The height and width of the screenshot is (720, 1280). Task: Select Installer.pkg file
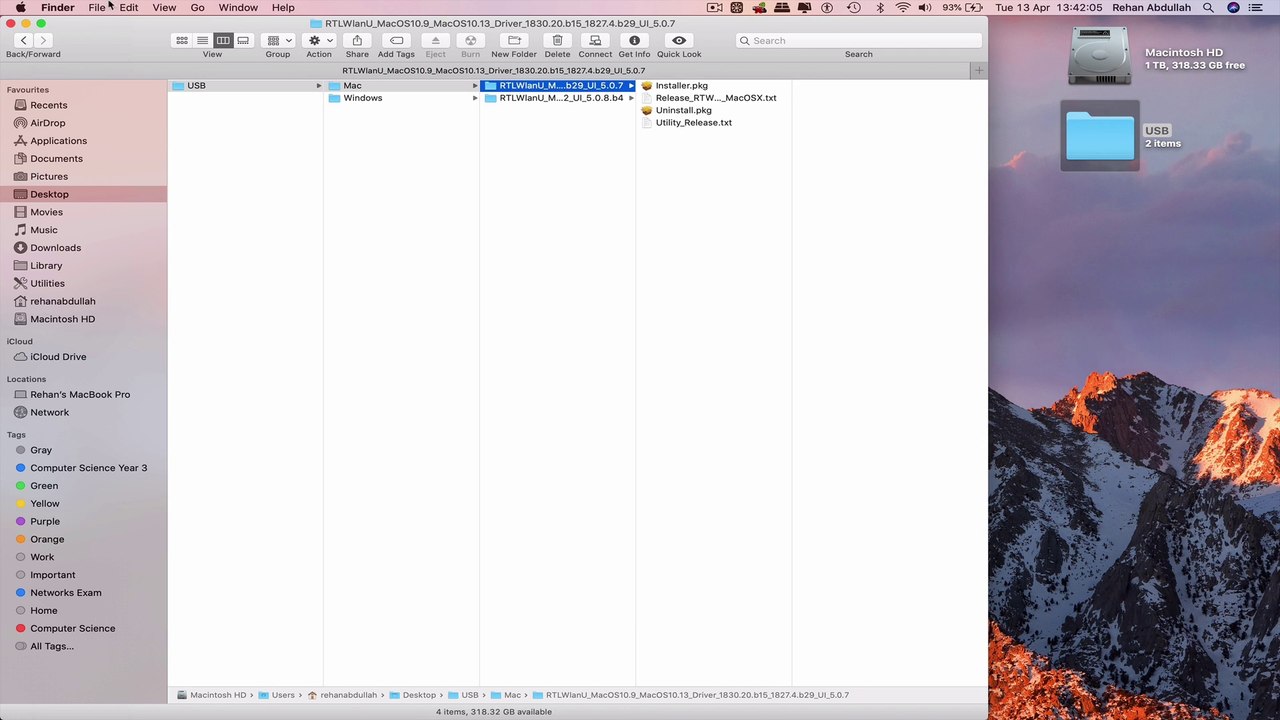[681, 86]
